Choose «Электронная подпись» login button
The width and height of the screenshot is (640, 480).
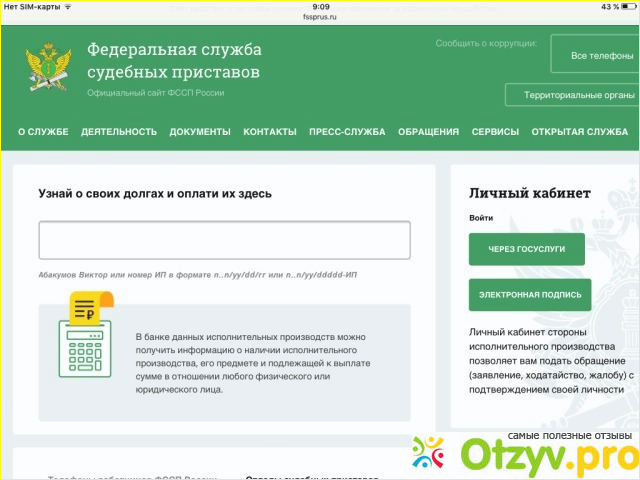[529, 295]
